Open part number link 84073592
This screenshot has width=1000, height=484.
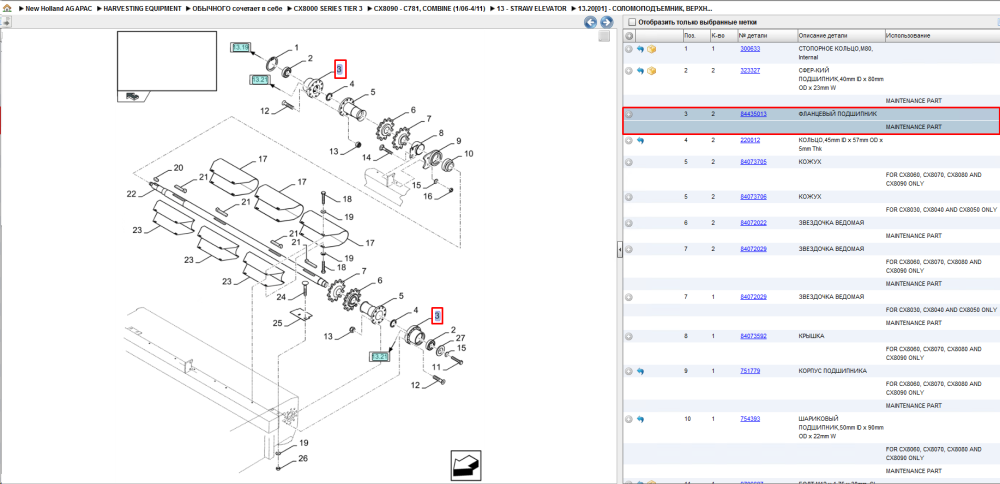point(753,335)
